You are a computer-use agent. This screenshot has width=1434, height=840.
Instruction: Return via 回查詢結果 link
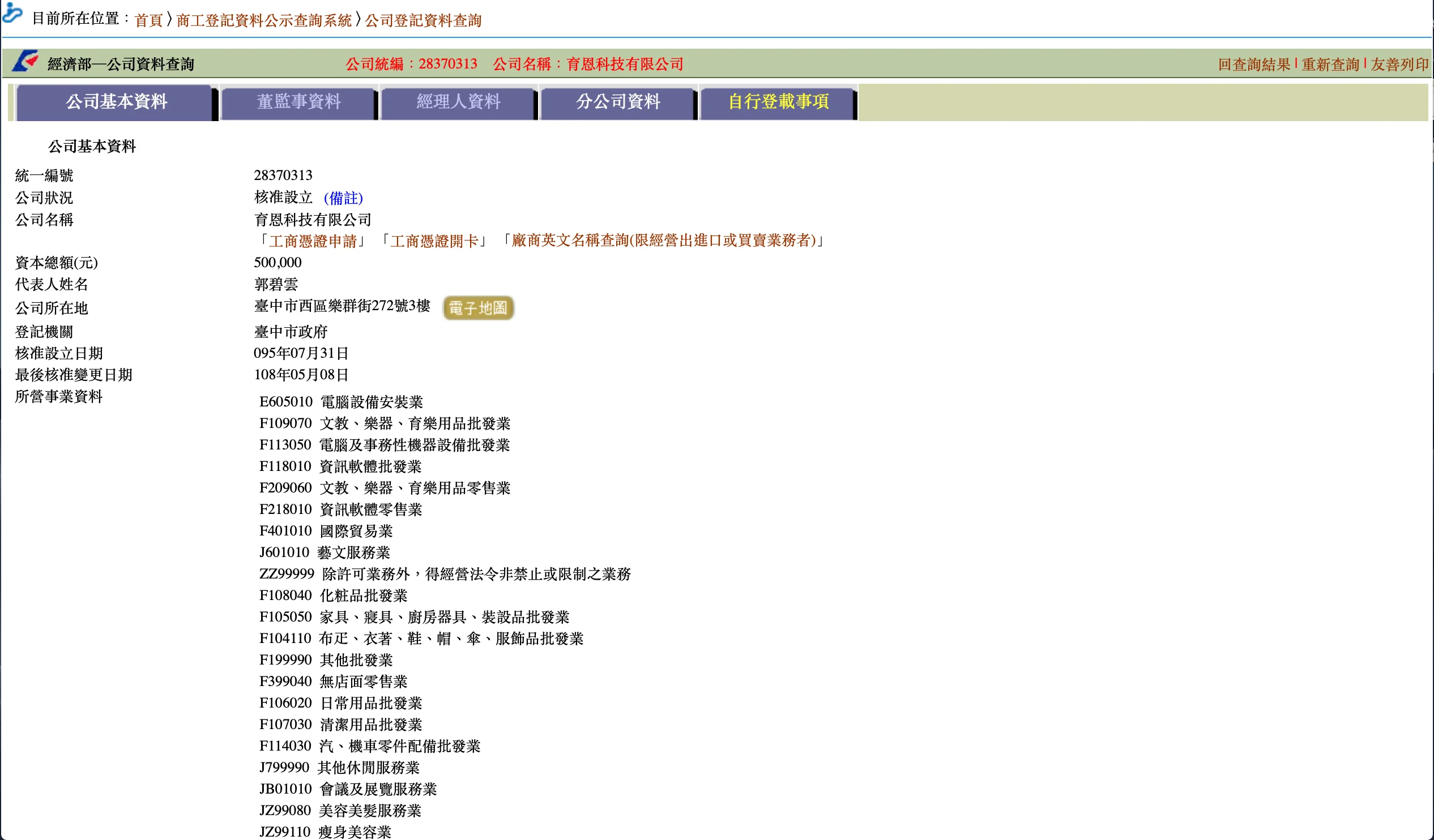pyautogui.click(x=1253, y=65)
